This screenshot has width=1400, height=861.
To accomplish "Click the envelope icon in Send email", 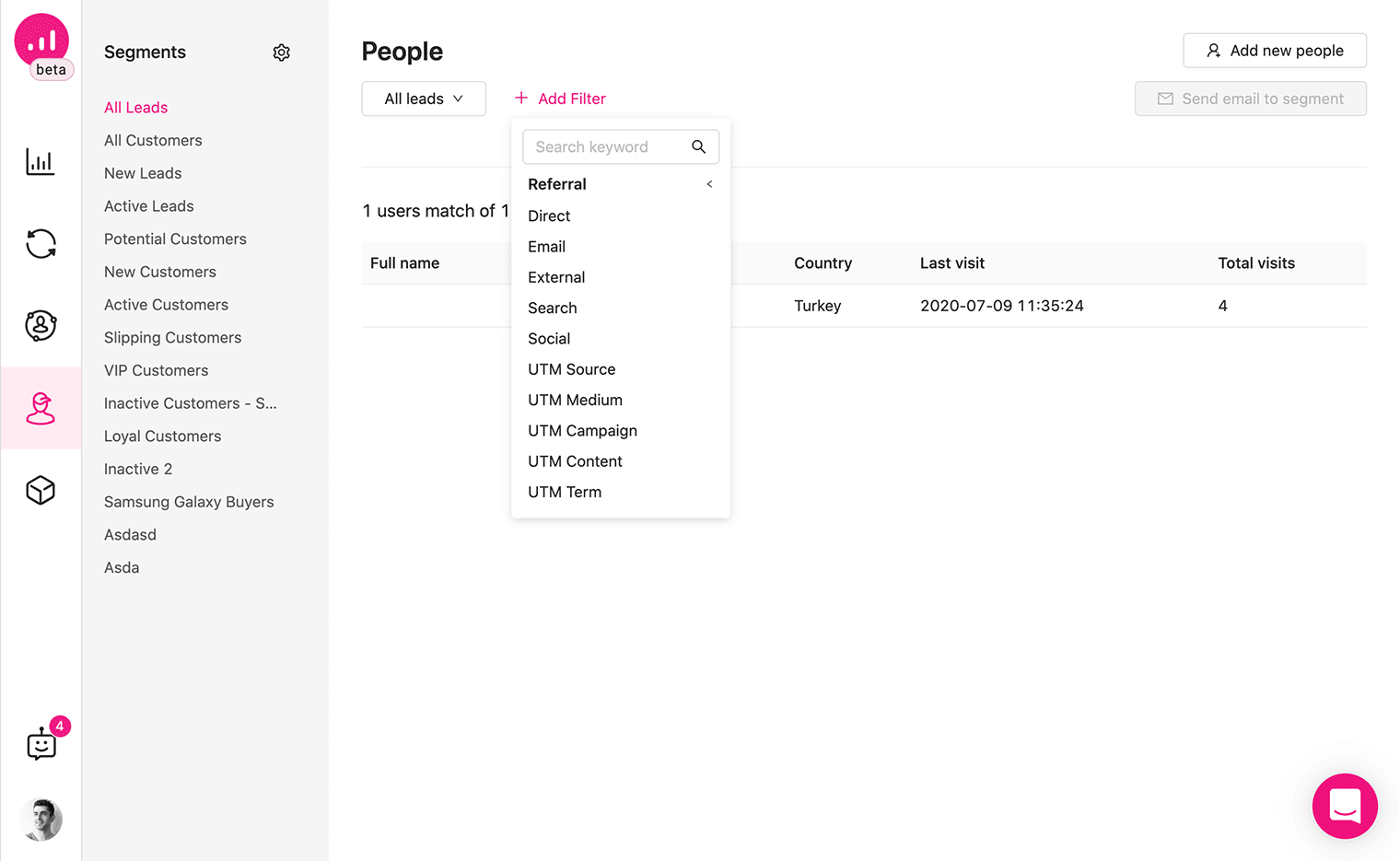I will [x=1165, y=99].
